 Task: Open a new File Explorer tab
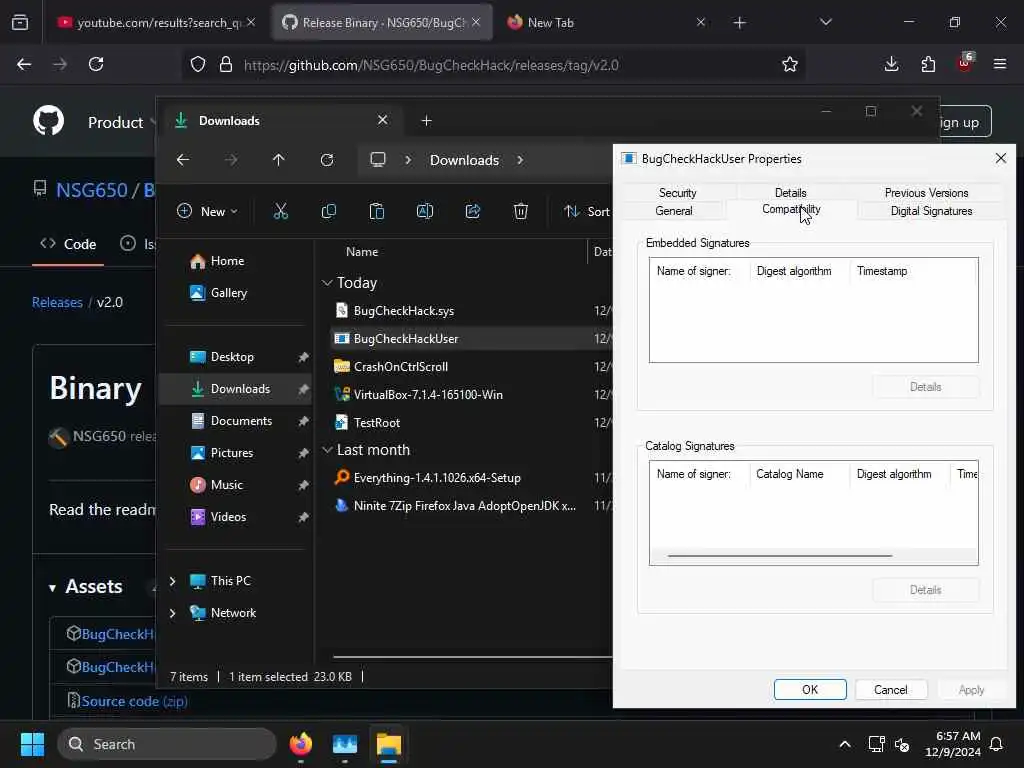[x=426, y=121]
